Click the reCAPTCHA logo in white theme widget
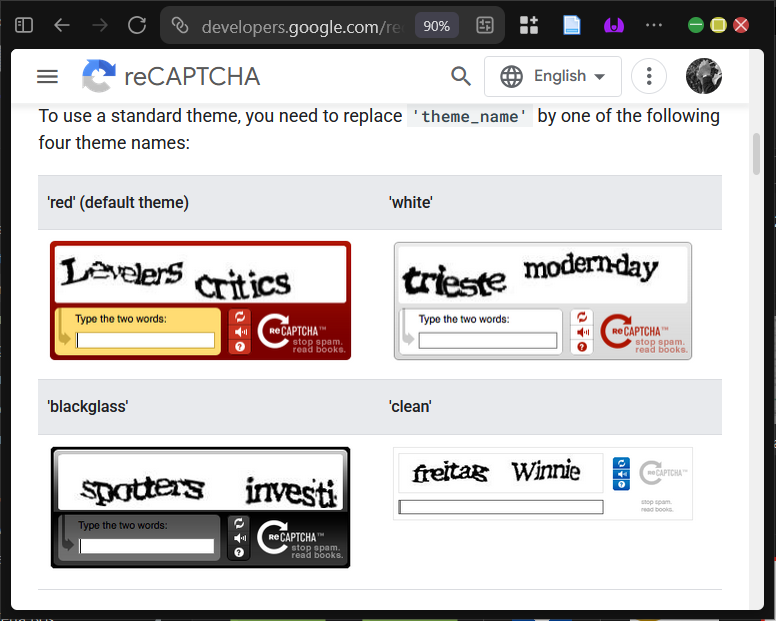The image size is (776, 621). pyautogui.click(x=643, y=333)
